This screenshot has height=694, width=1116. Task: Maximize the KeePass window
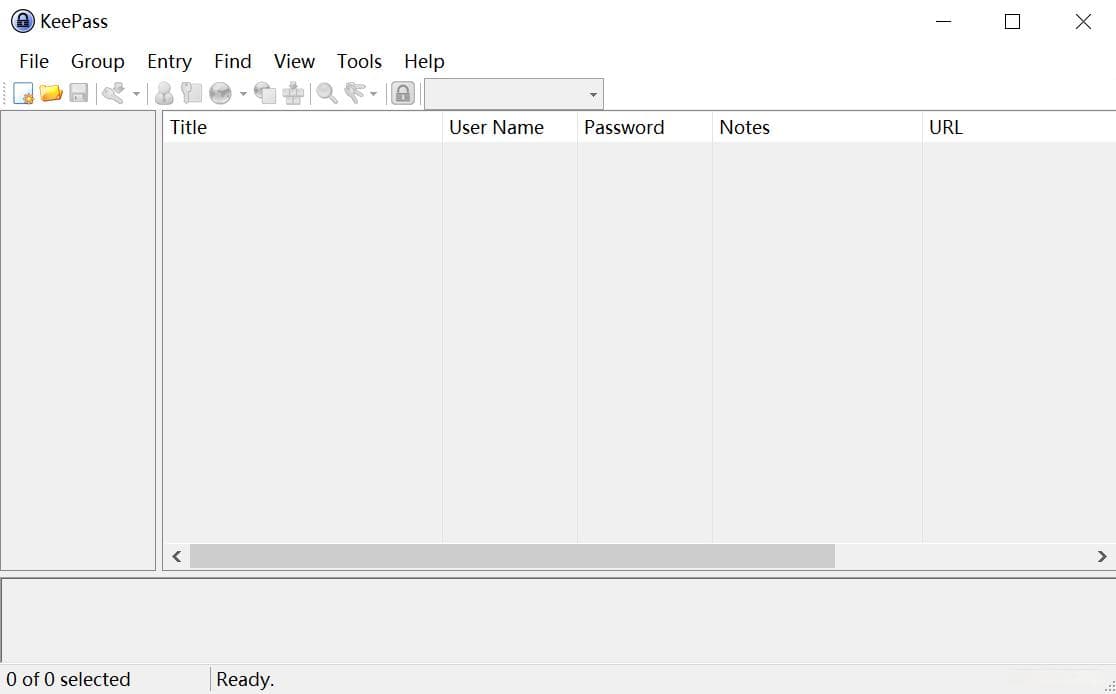point(1012,21)
